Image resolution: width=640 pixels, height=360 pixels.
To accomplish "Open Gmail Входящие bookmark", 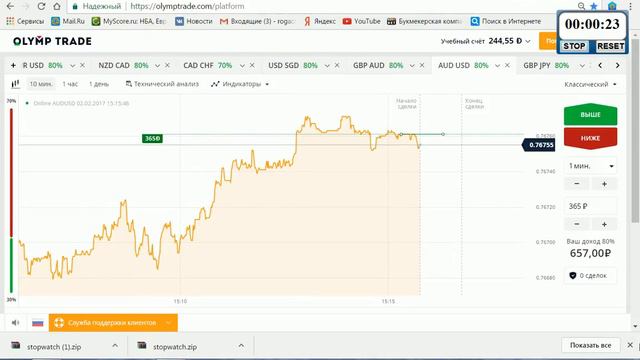I will point(257,21).
